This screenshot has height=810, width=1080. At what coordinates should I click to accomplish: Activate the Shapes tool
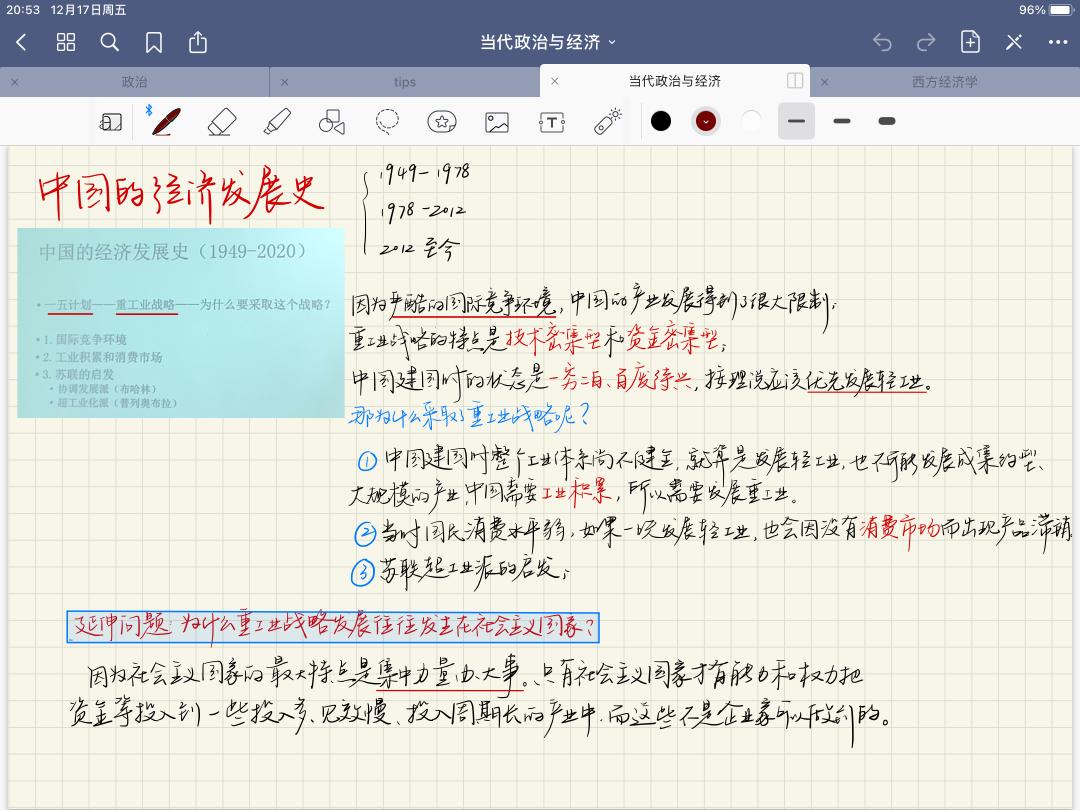point(331,121)
